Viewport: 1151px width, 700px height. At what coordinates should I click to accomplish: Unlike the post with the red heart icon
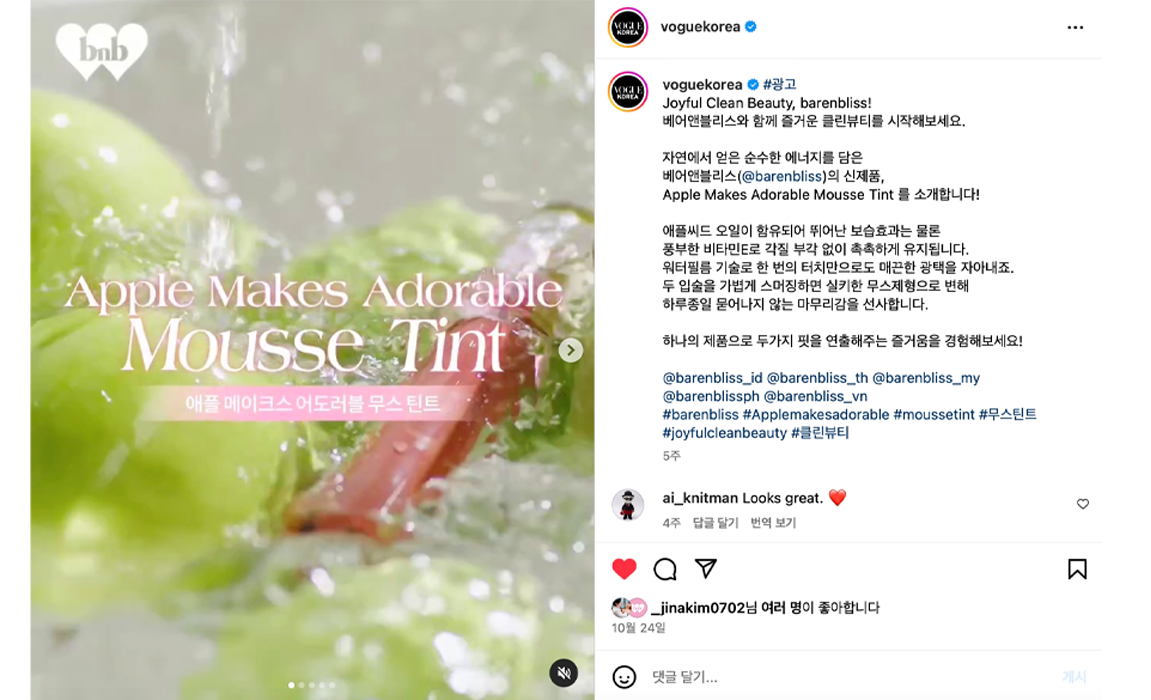(x=624, y=569)
